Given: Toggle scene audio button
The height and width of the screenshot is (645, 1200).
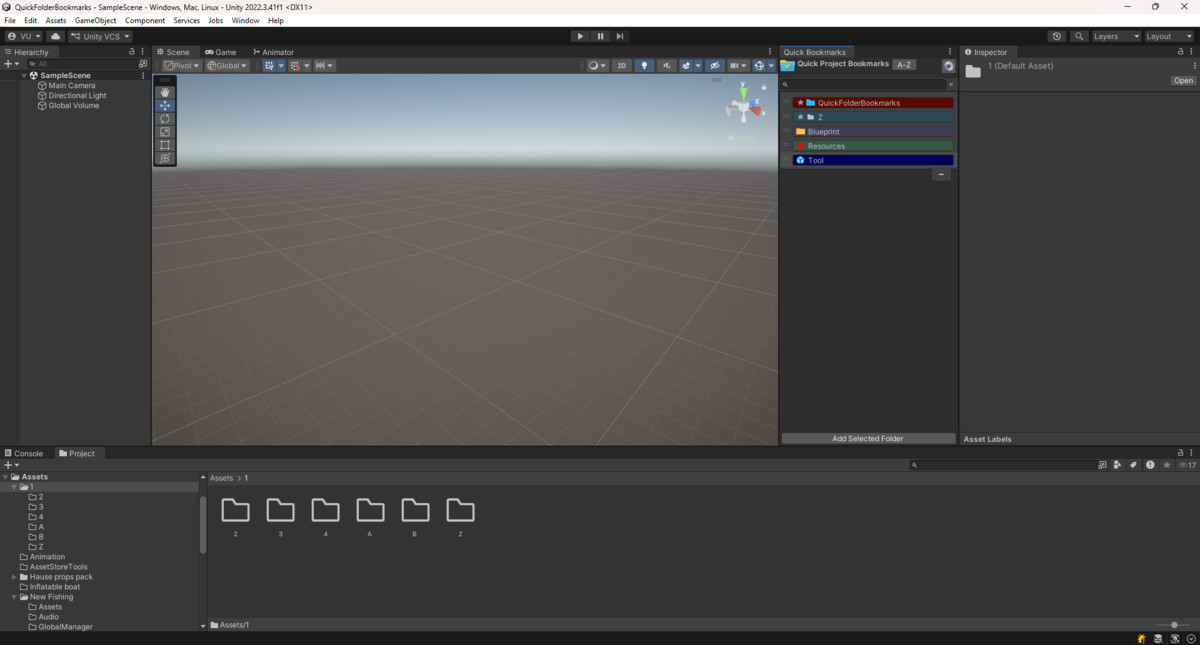Looking at the screenshot, I should pos(666,66).
